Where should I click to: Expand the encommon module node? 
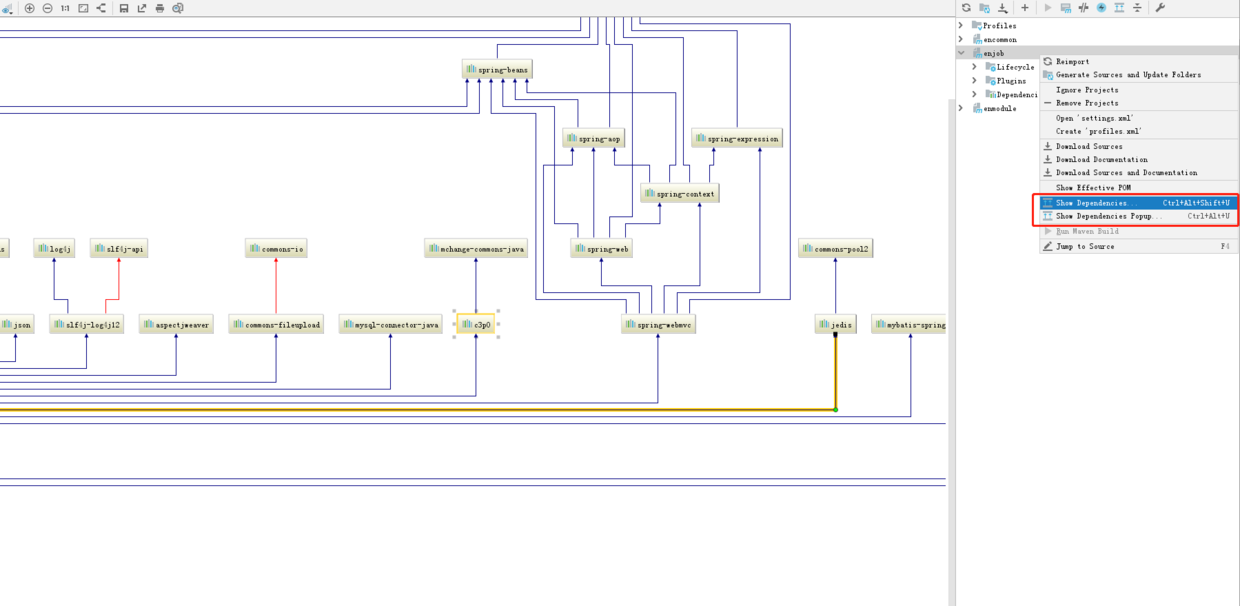coord(961,39)
